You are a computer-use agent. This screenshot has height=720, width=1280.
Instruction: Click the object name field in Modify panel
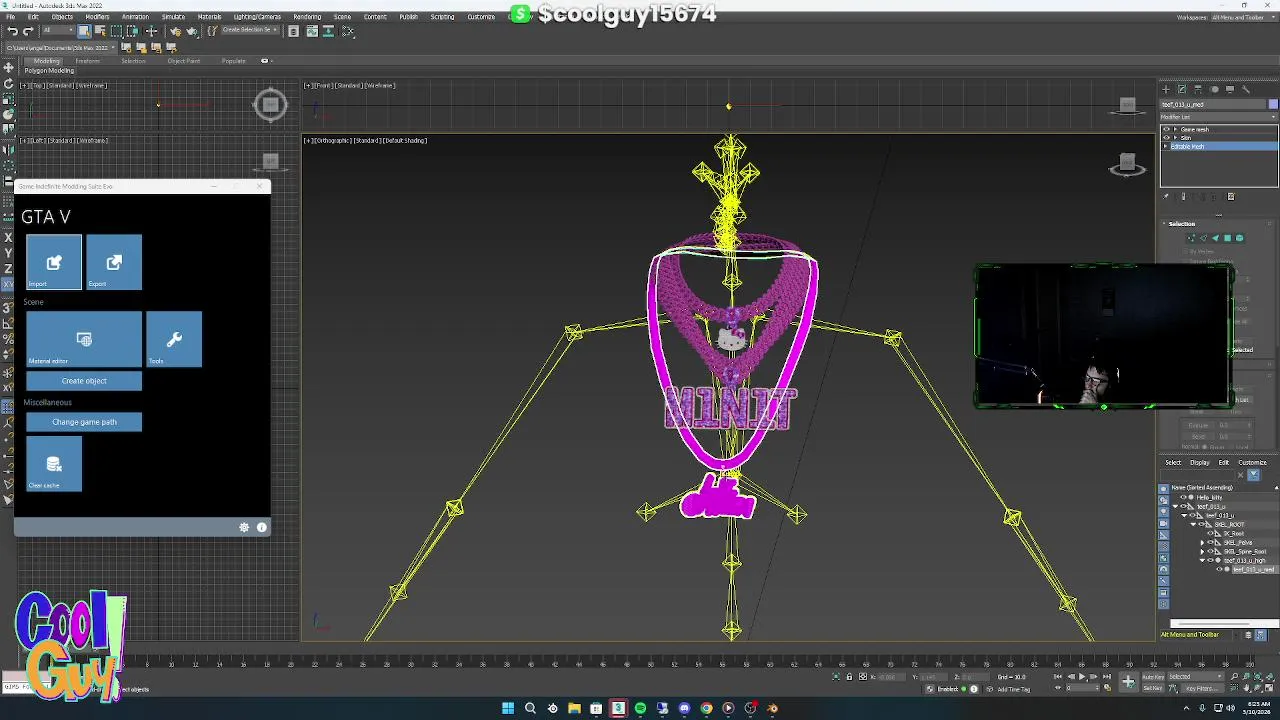(x=1213, y=104)
